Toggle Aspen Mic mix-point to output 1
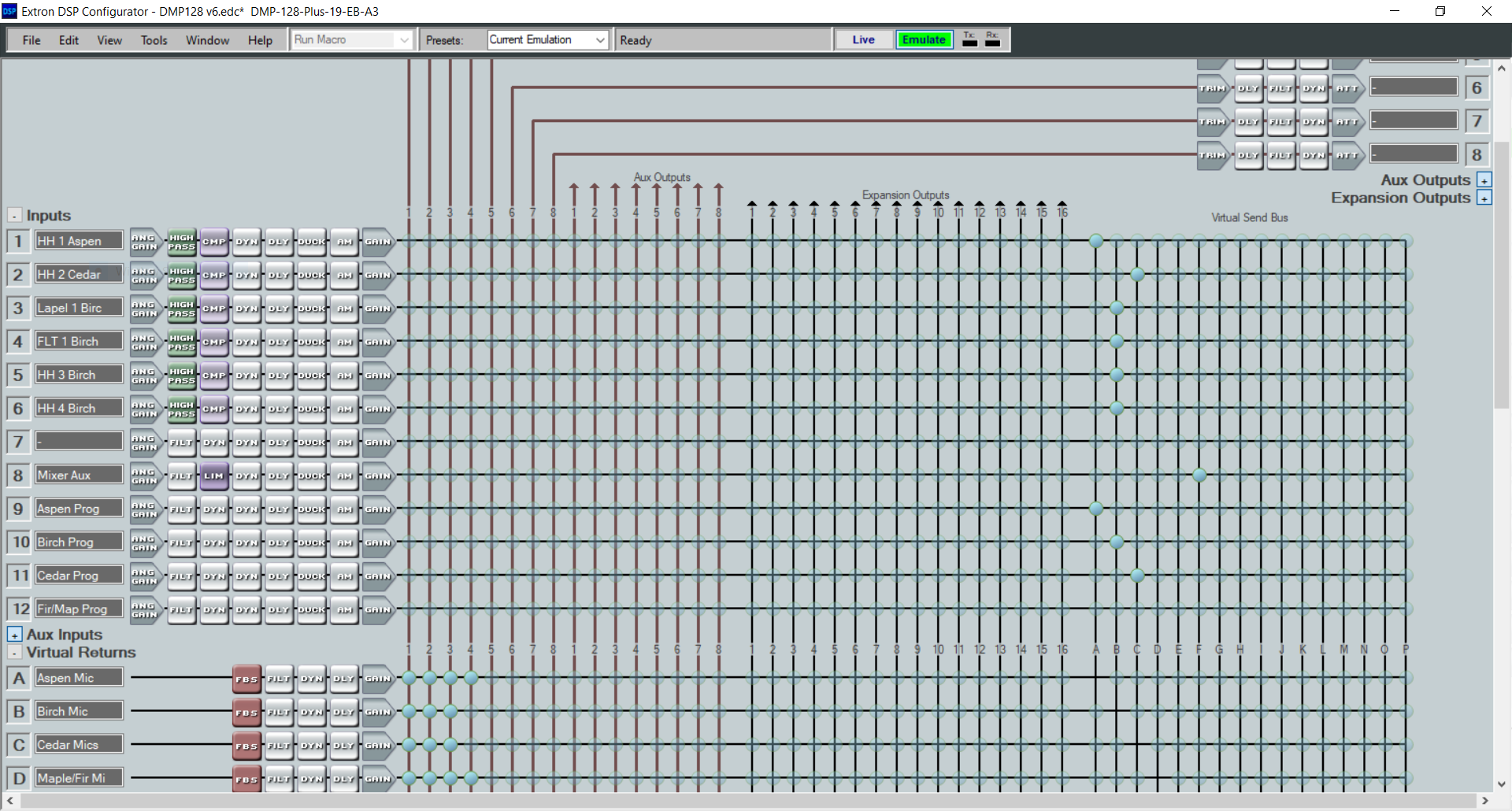 coord(409,678)
